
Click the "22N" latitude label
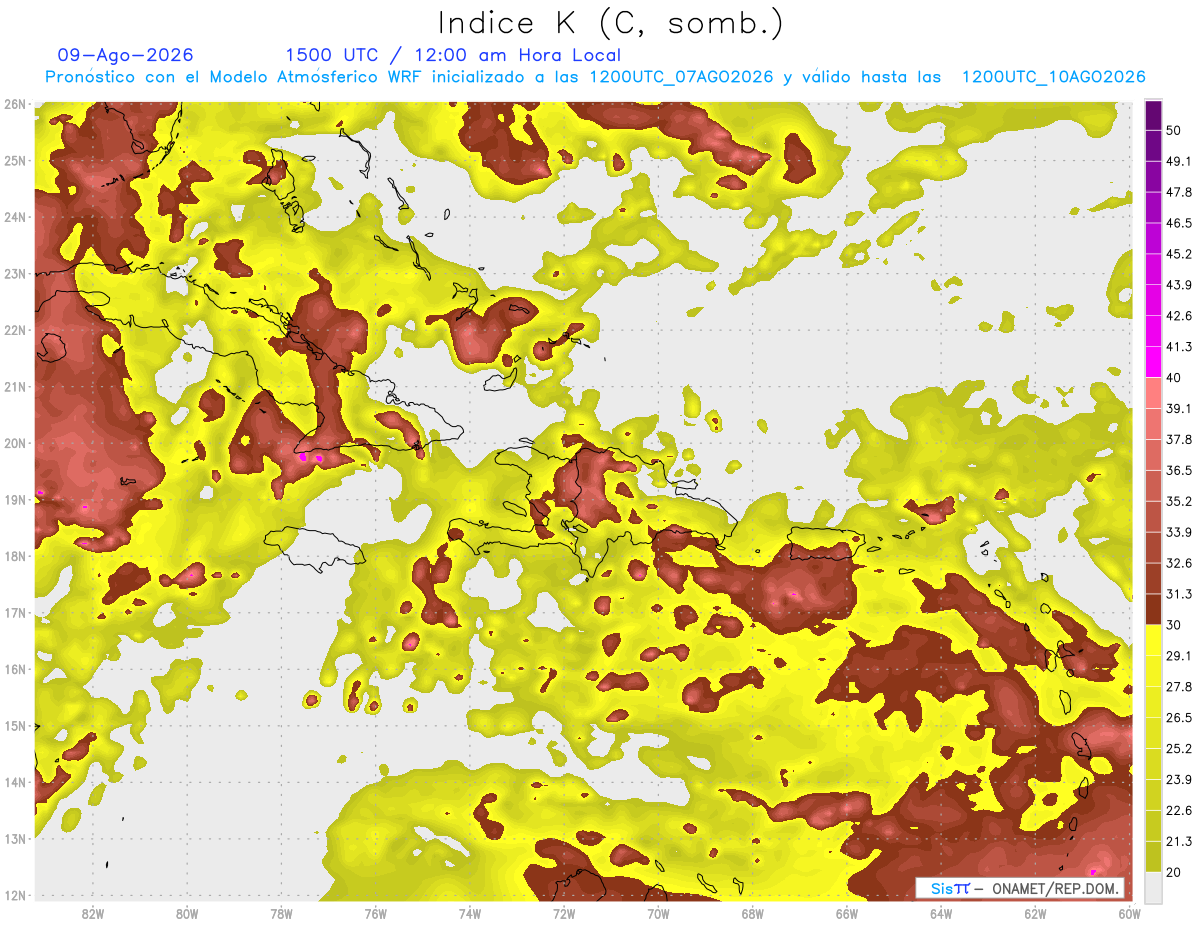click(15, 330)
